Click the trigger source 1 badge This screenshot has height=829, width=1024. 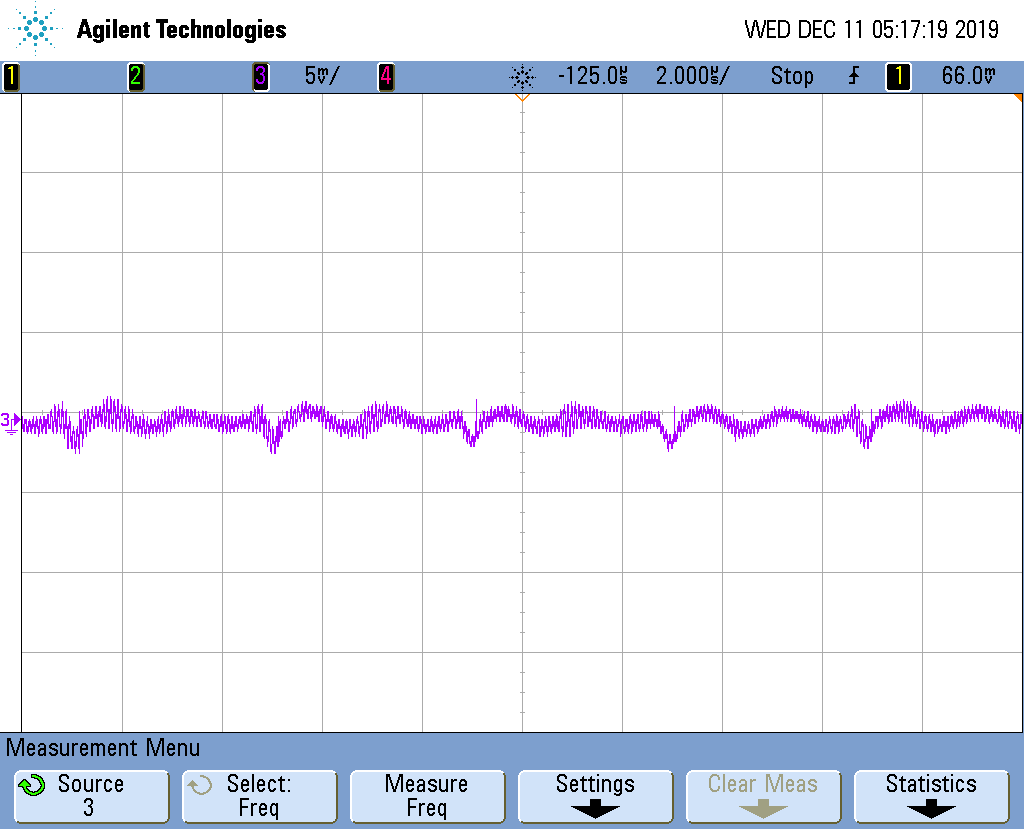coord(898,76)
